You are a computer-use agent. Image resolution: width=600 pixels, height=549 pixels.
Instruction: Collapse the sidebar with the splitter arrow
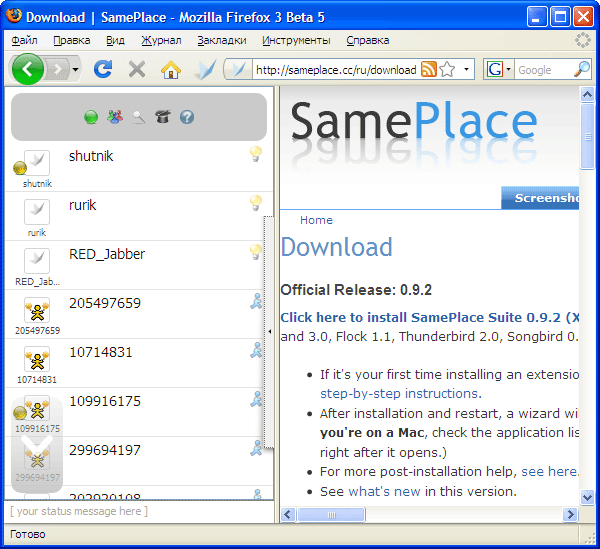point(269,332)
